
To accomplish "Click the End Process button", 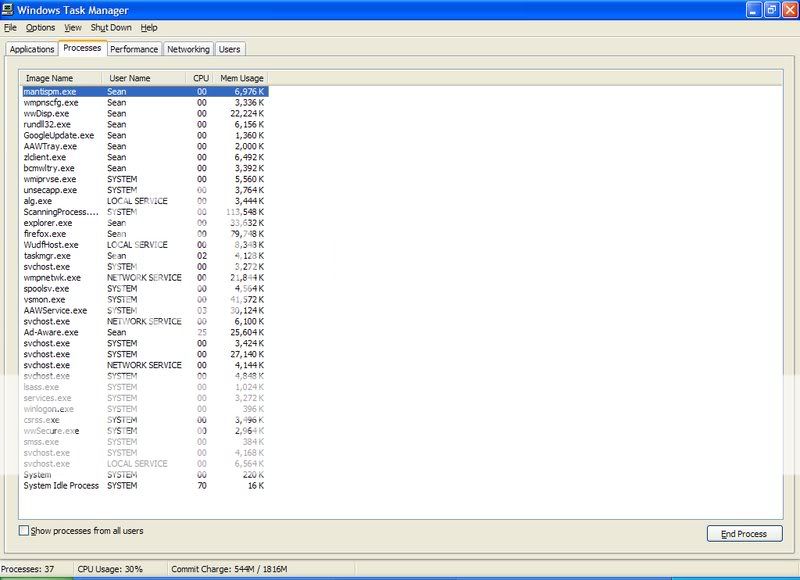I will click(744, 534).
